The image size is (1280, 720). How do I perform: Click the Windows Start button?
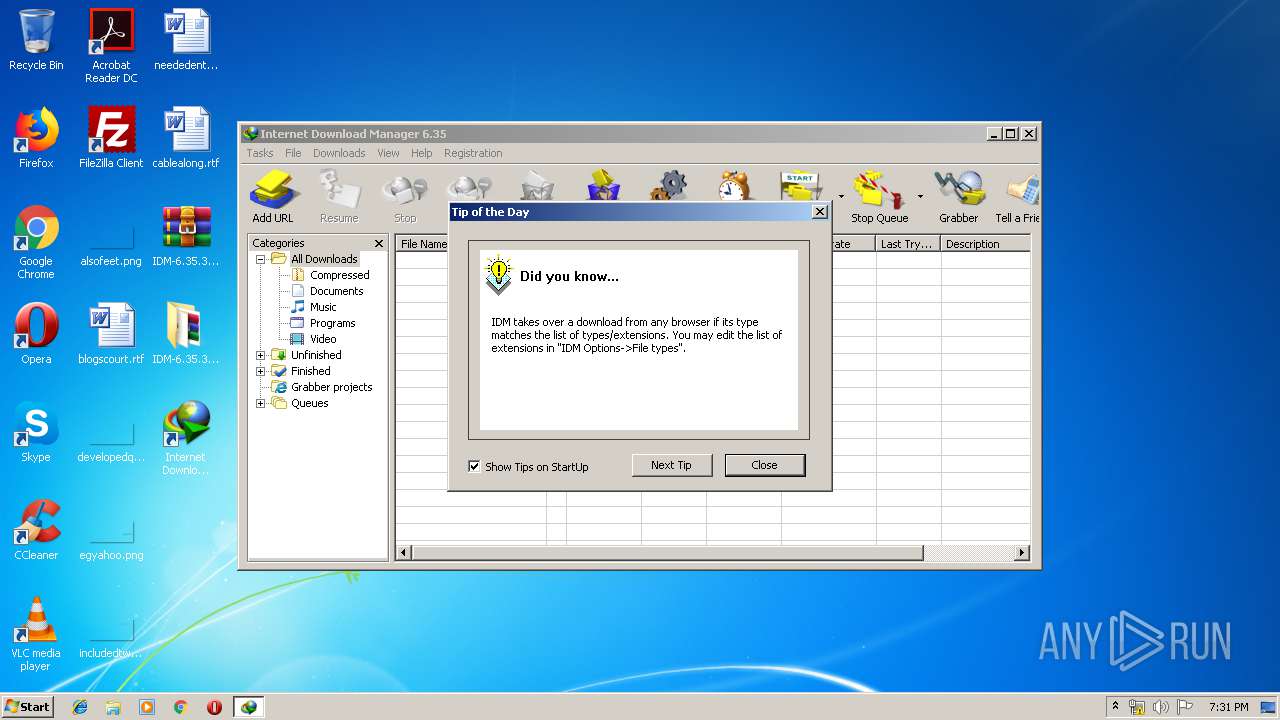(27, 707)
